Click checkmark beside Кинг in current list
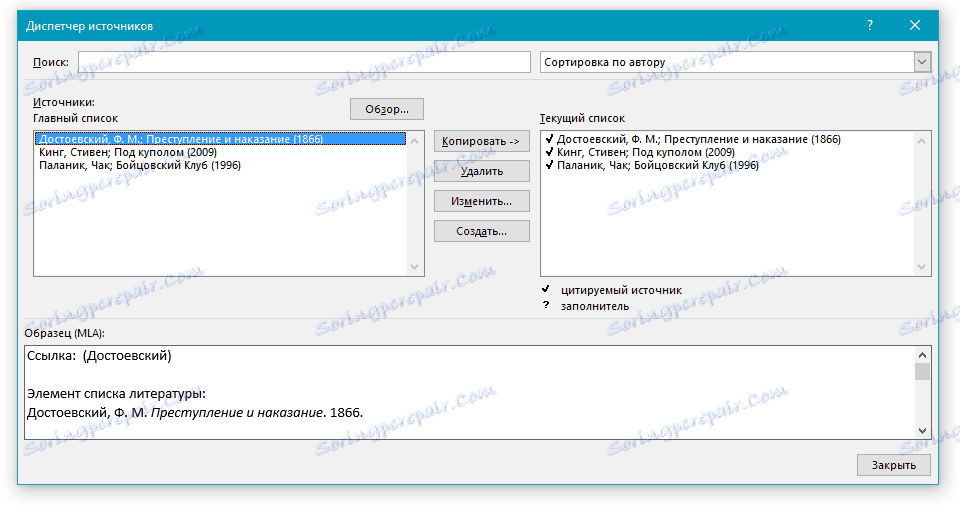This screenshot has width=960, height=507. (549, 151)
